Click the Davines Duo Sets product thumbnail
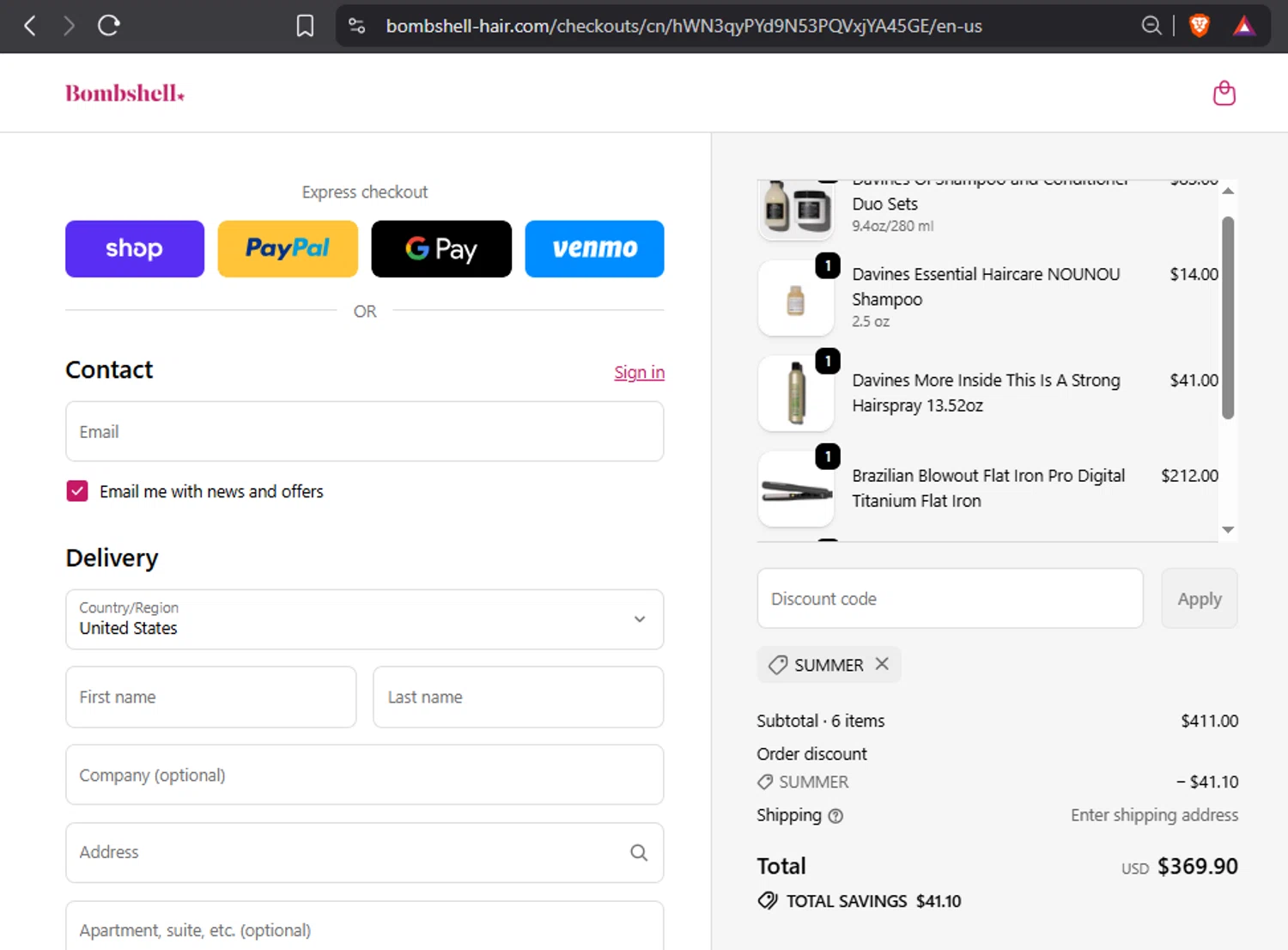Viewport: 1288px width, 950px height. [x=796, y=209]
